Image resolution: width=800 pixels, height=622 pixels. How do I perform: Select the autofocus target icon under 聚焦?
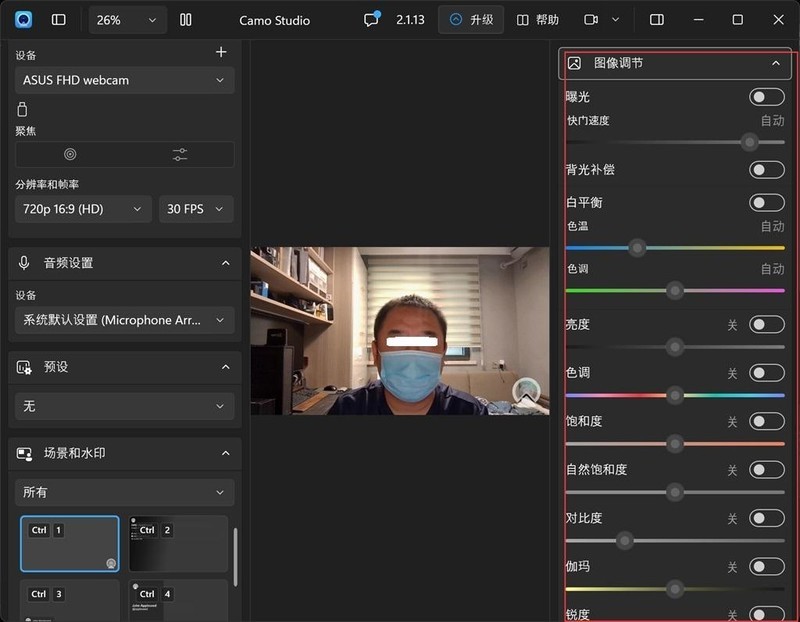[68, 155]
